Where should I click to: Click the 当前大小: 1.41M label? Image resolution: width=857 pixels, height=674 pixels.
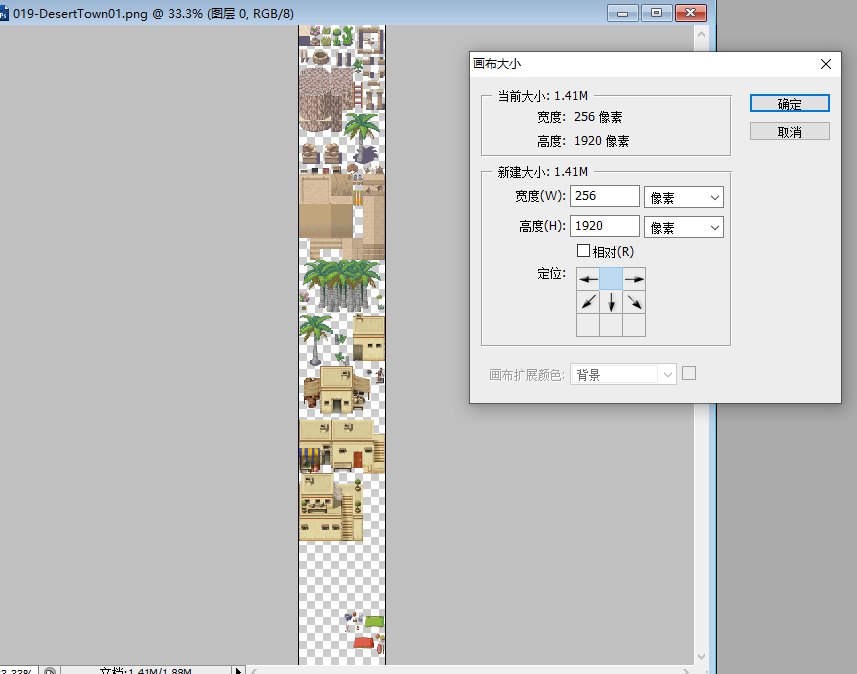(542, 96)
